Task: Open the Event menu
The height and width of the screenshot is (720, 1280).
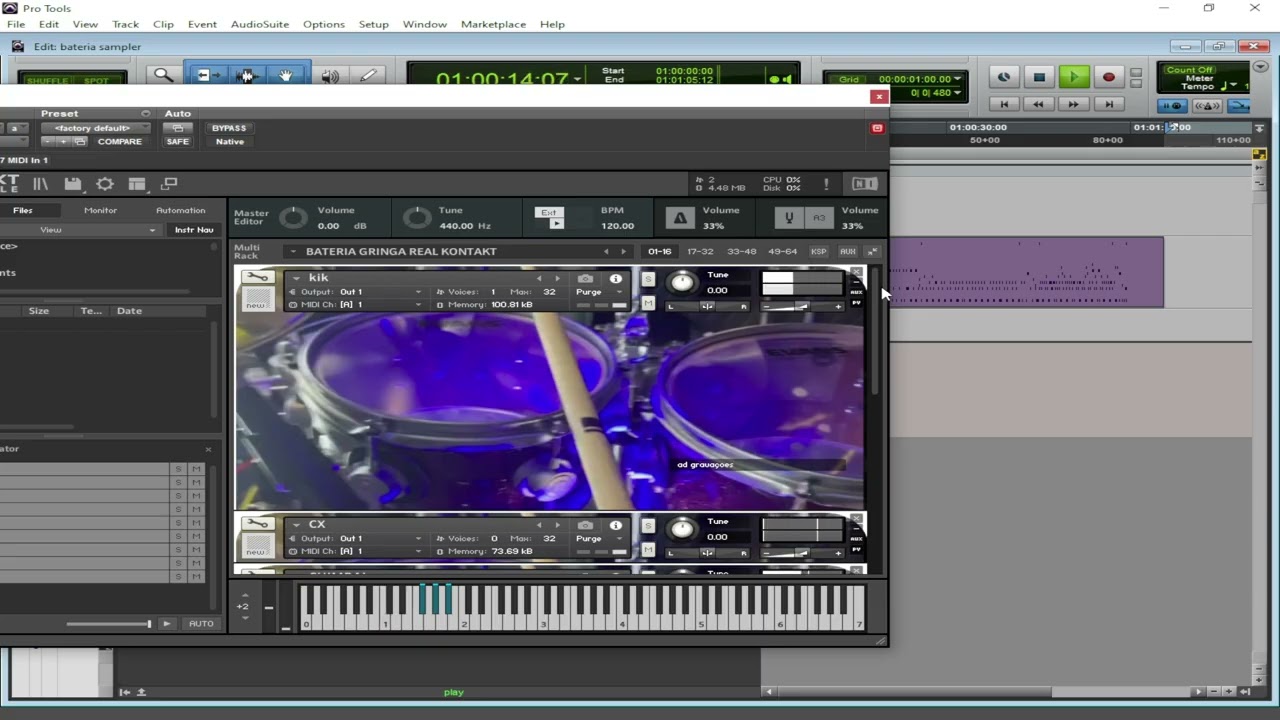Action: coord(202,24)
